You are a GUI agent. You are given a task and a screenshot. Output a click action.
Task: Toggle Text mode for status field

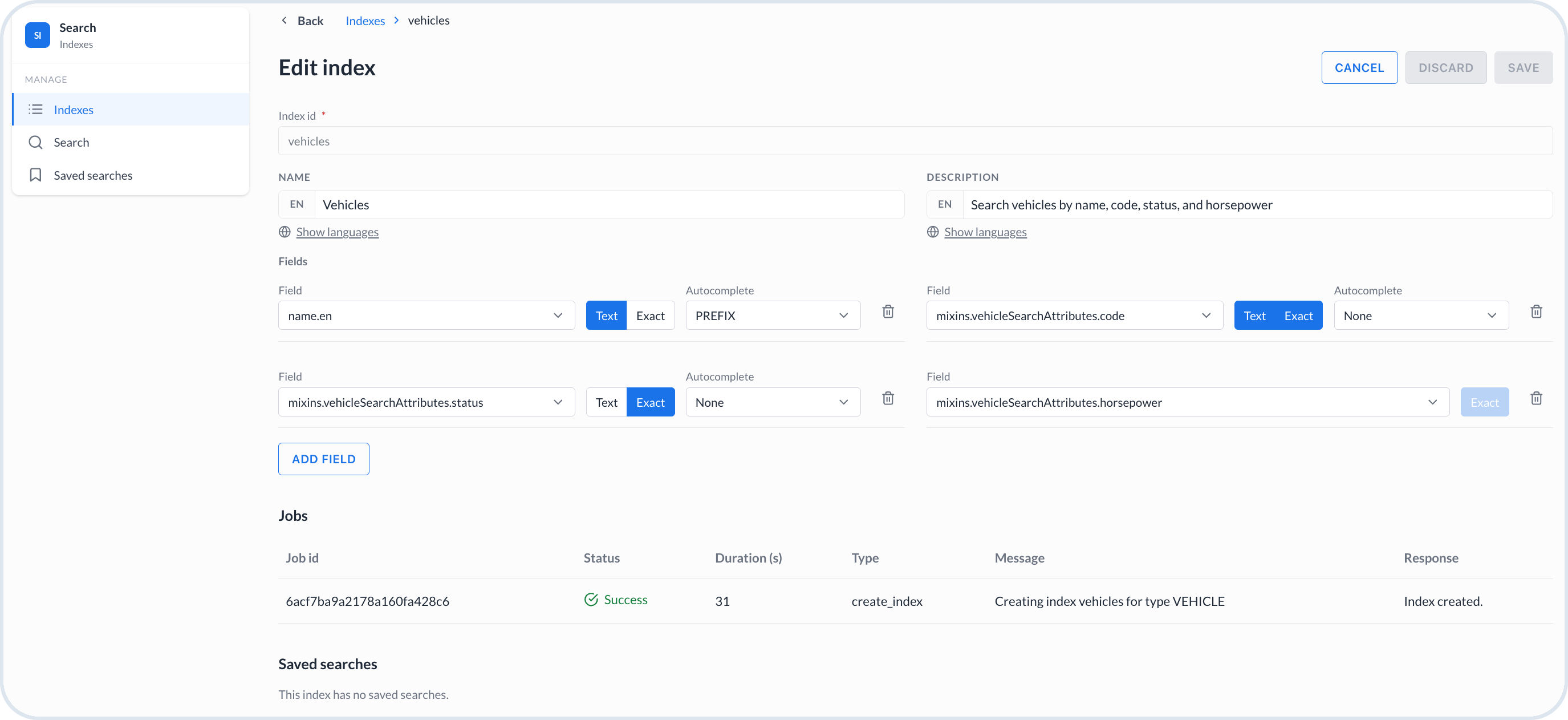(x=606, y=403)
